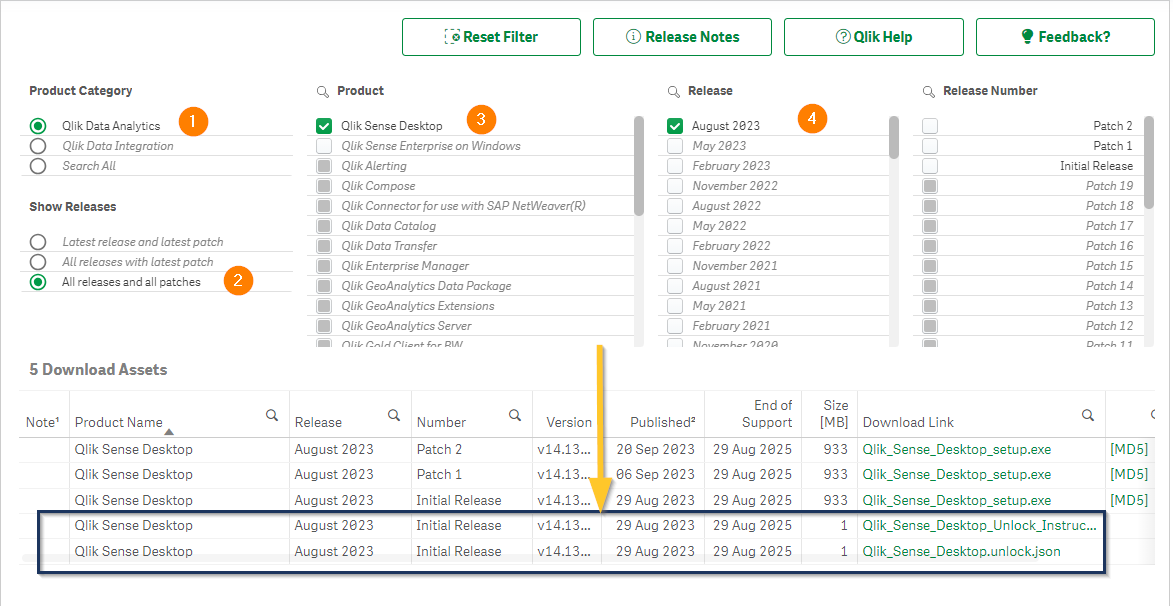
Task: Click the Feedback? button
Action: 1065,37
